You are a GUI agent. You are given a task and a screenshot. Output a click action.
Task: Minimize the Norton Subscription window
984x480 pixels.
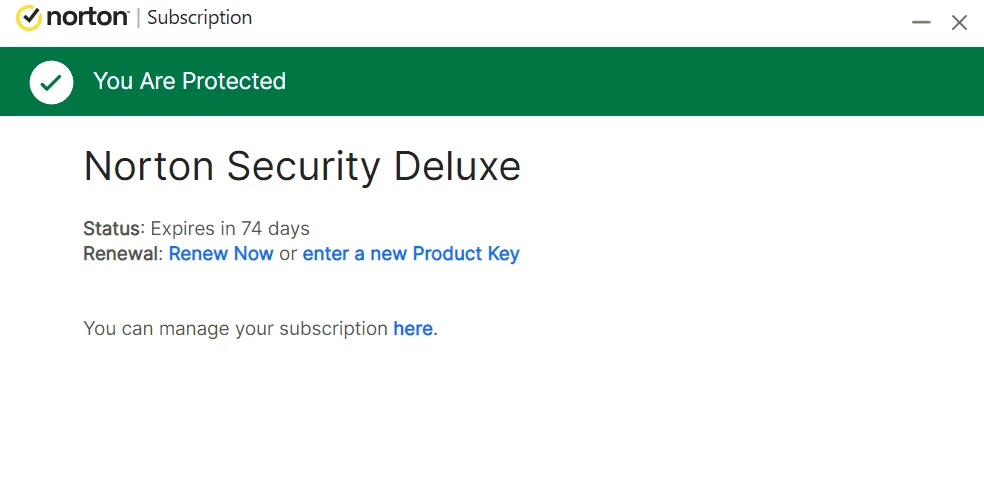pyautogui.click(x=921, y=23)
